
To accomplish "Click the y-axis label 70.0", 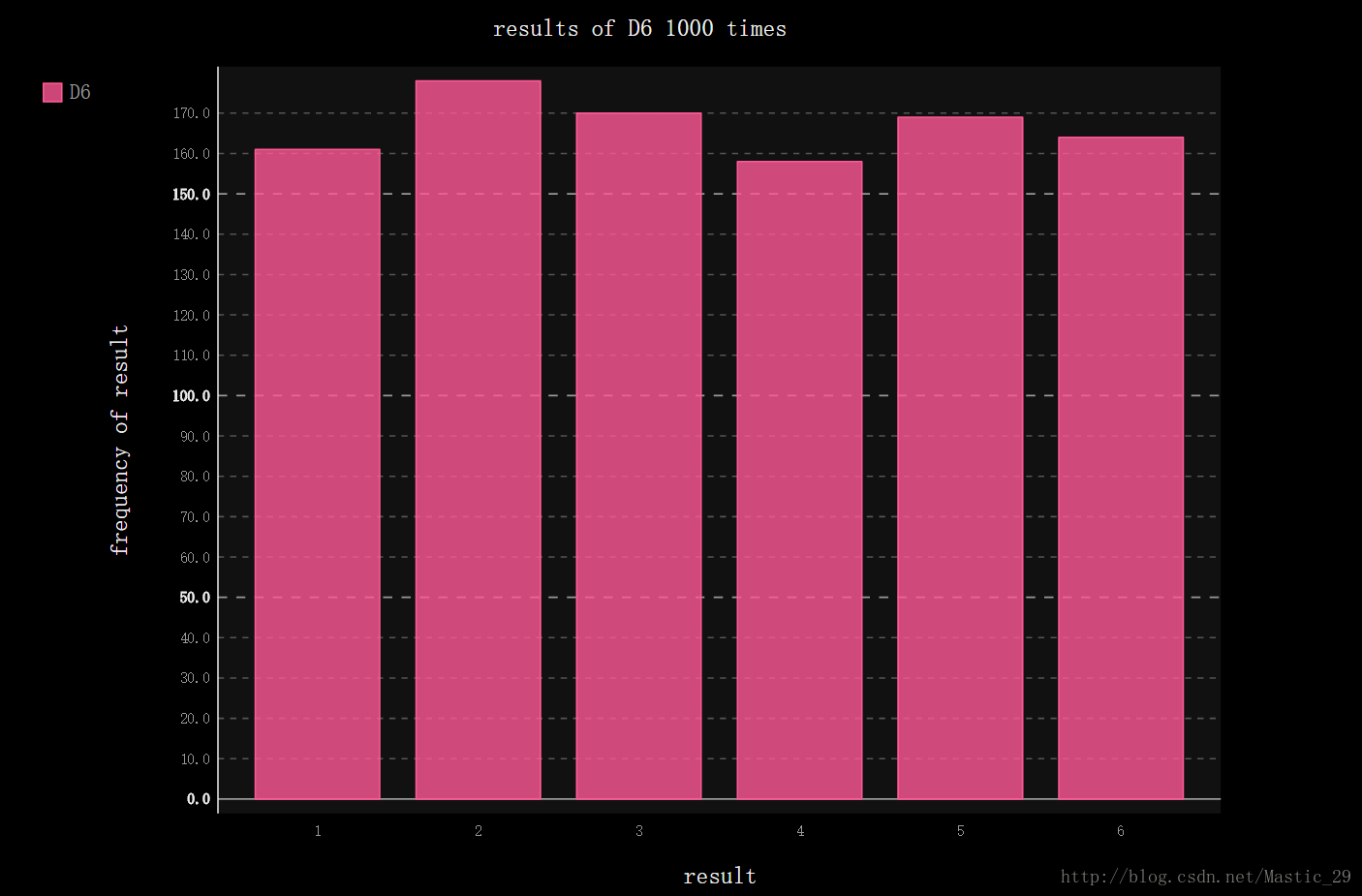I will tap(196, 517).
